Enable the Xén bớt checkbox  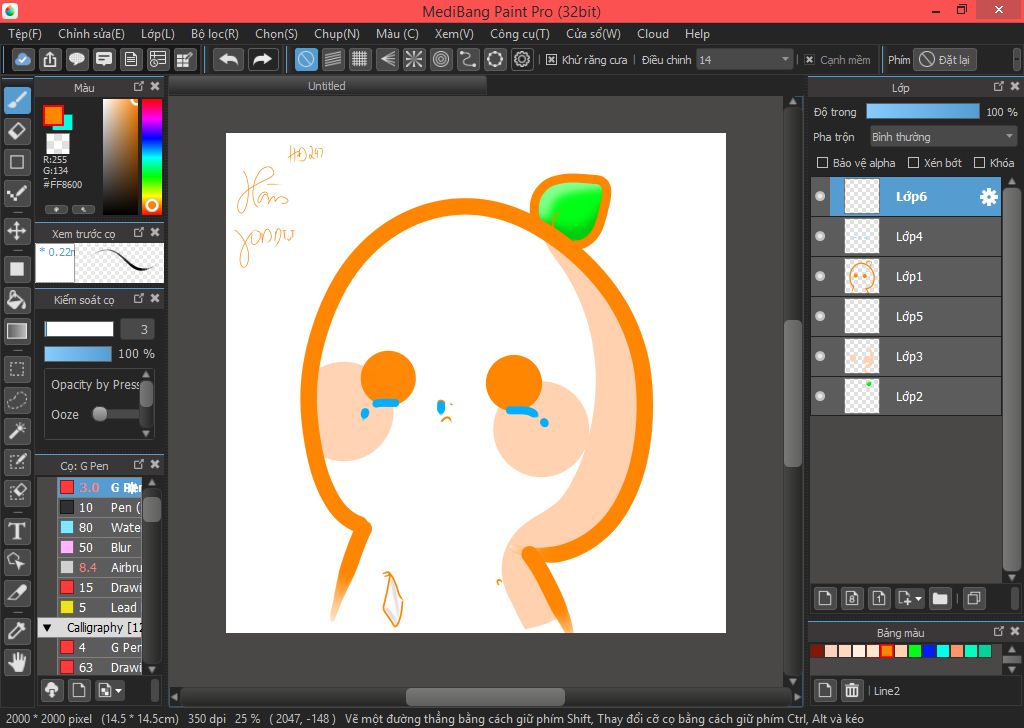point(914,163)
